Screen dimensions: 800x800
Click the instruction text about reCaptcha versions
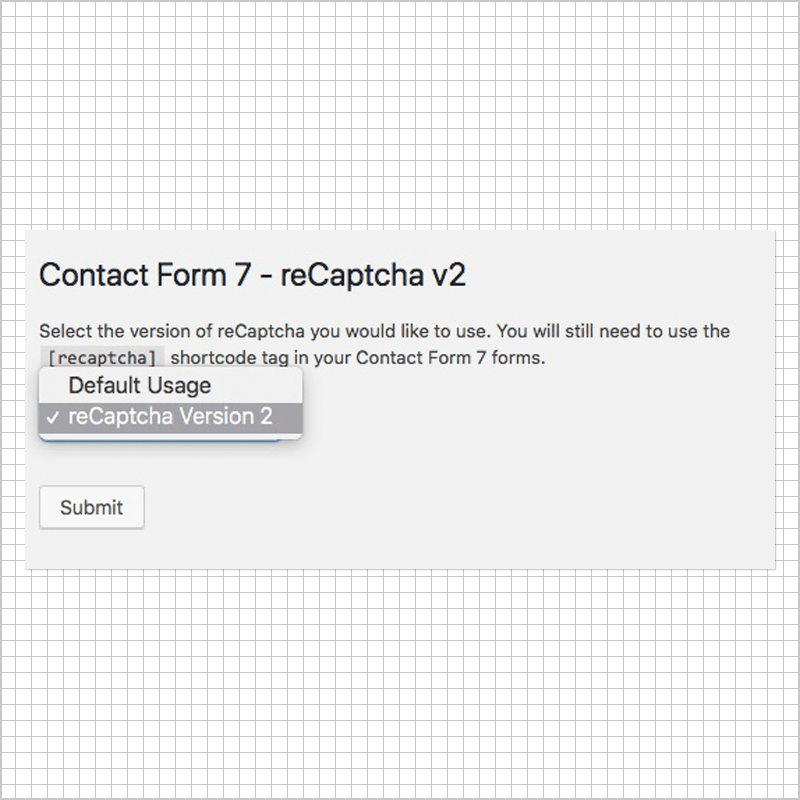383,331
